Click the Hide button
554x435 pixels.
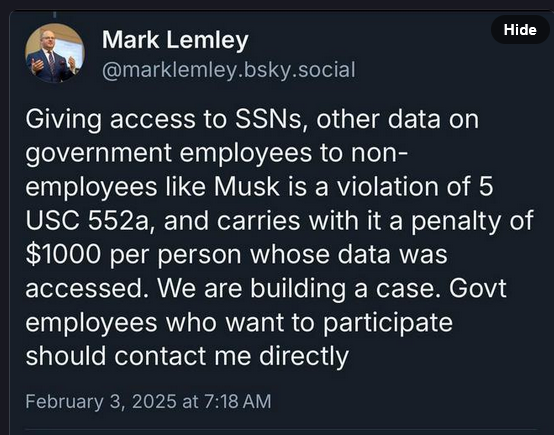tap(520, 30)
